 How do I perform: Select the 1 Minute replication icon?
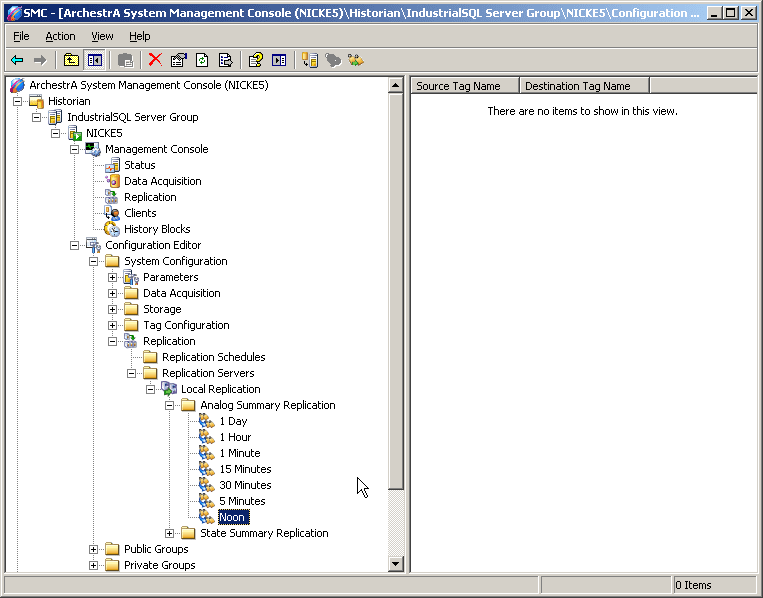point(207,453)
